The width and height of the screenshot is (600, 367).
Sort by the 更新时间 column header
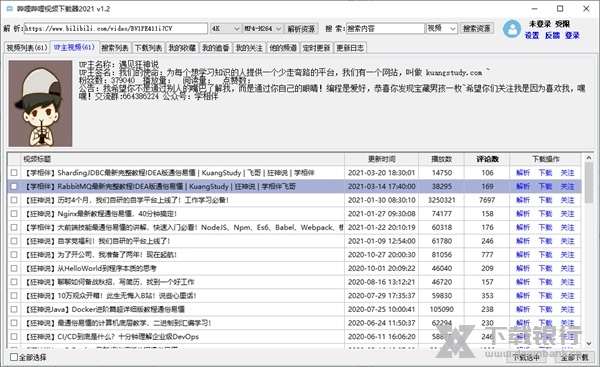pyautogui.click(x=382, y=159)
